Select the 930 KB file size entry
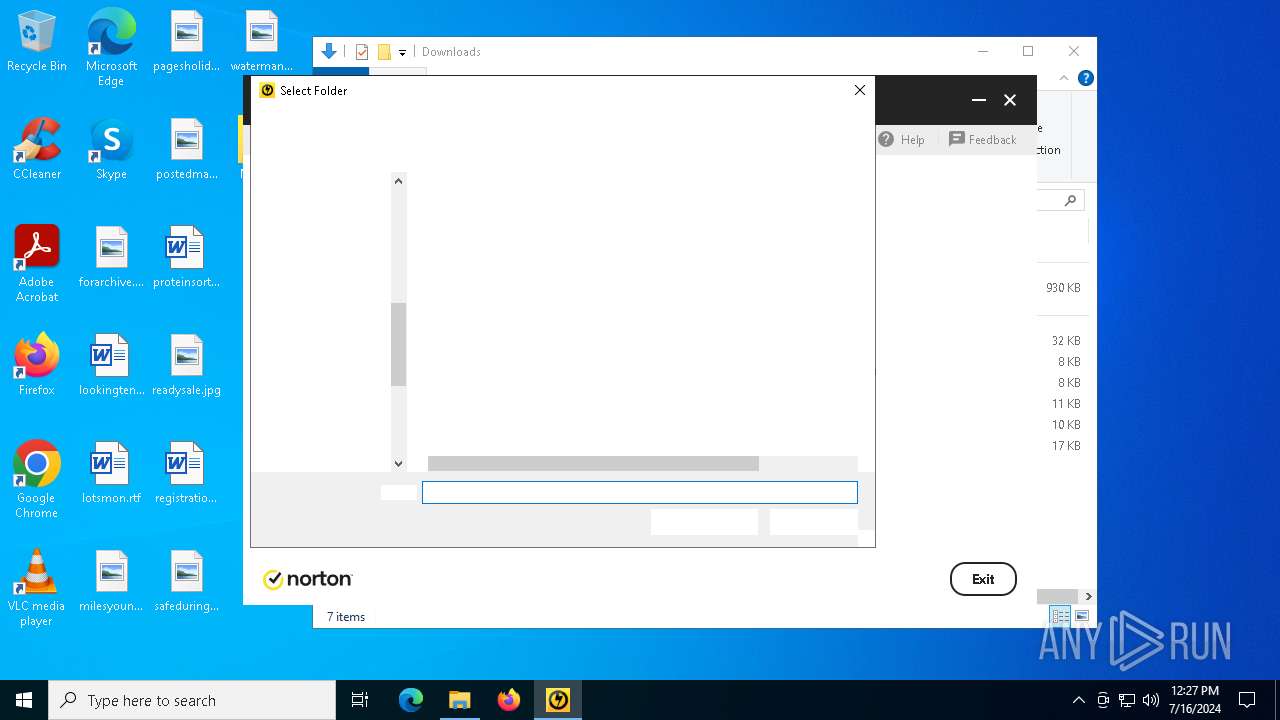The image size is (1280, 720). (x=1063, y=288)
